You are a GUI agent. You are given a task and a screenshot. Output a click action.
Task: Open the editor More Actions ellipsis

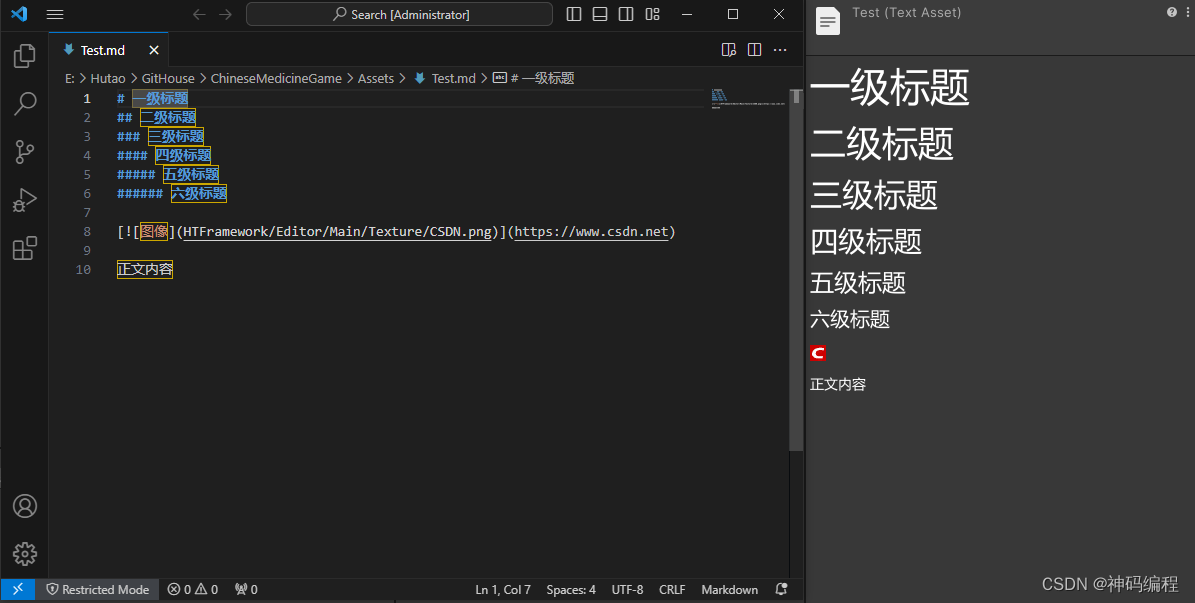click(x=780, y=50)
